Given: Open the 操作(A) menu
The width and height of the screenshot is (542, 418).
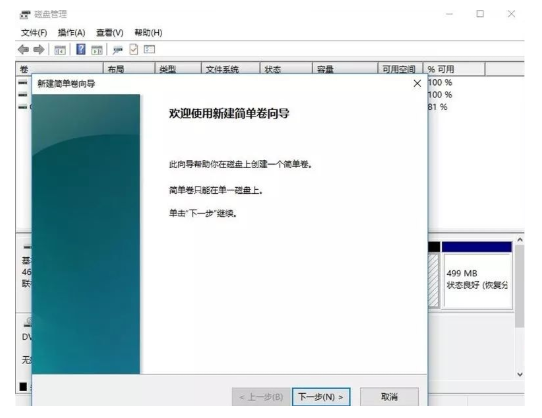Looking at the screenshot, I should (x=71, y=32).
